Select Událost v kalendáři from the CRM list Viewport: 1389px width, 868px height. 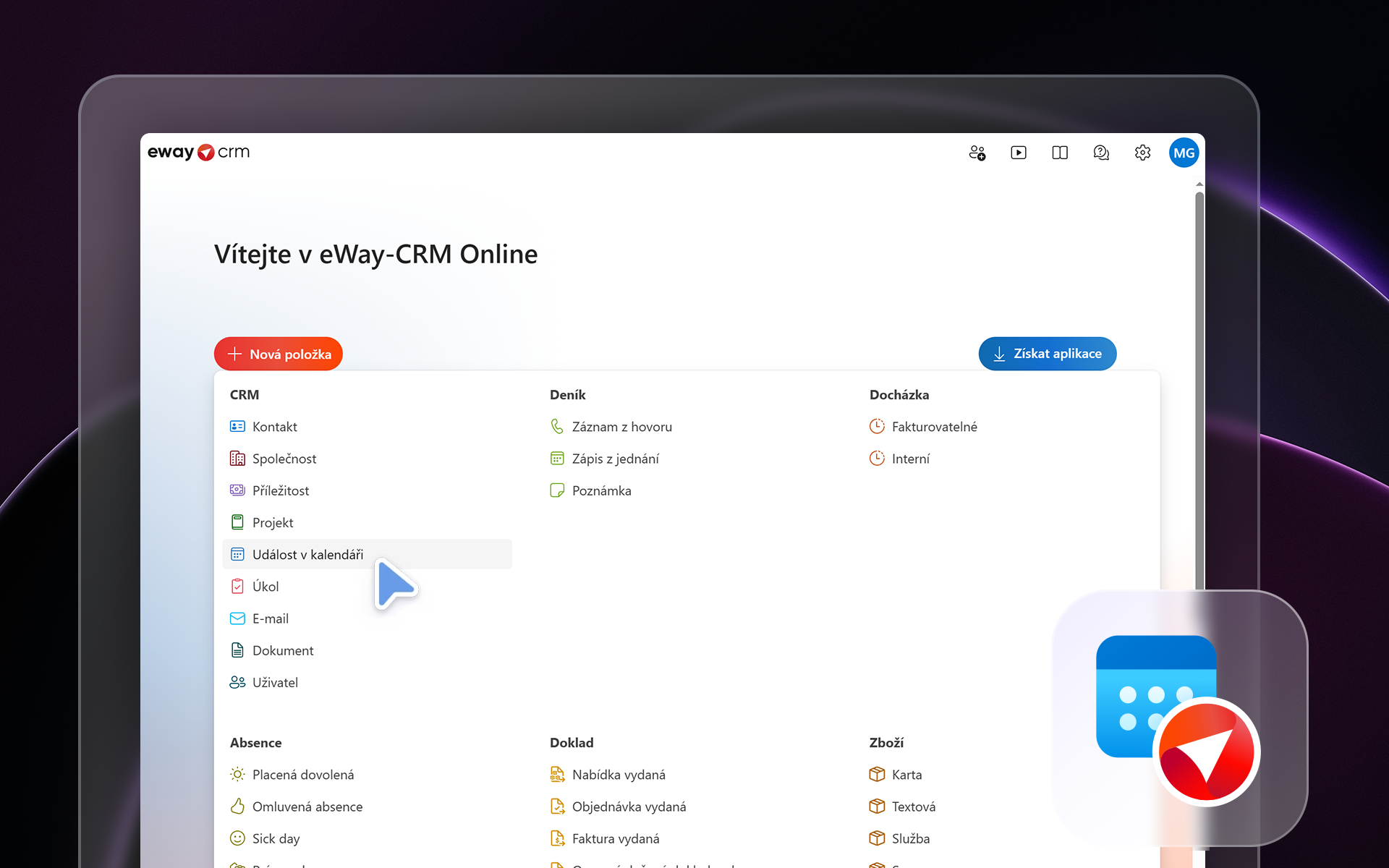[x=308, y=554]
